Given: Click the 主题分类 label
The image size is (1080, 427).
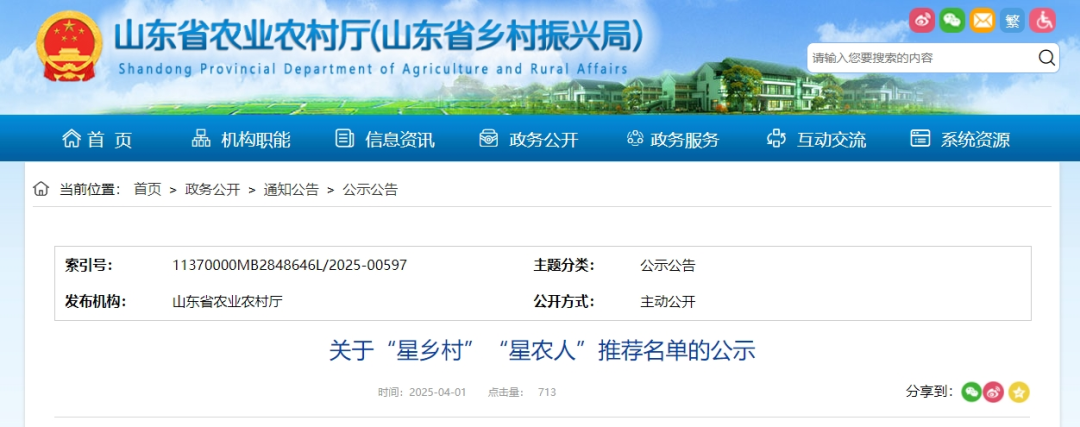Looking at the screenshot, I should tap(563, 265).
